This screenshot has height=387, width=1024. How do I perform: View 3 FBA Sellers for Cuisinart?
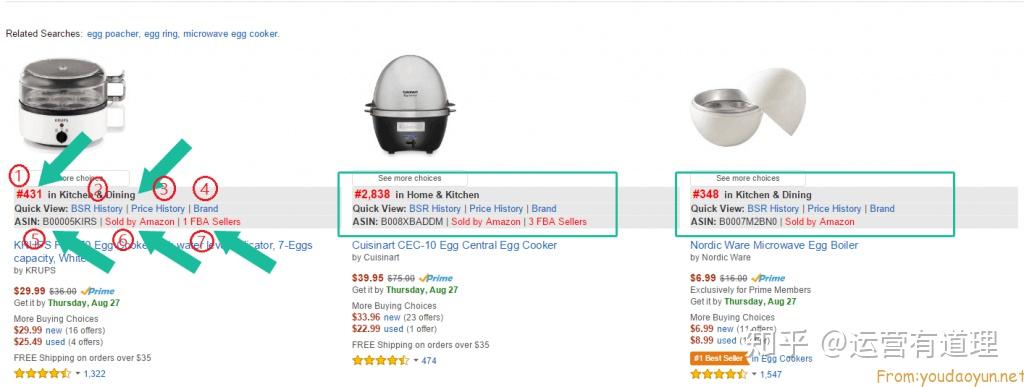(x=557, y=222)
